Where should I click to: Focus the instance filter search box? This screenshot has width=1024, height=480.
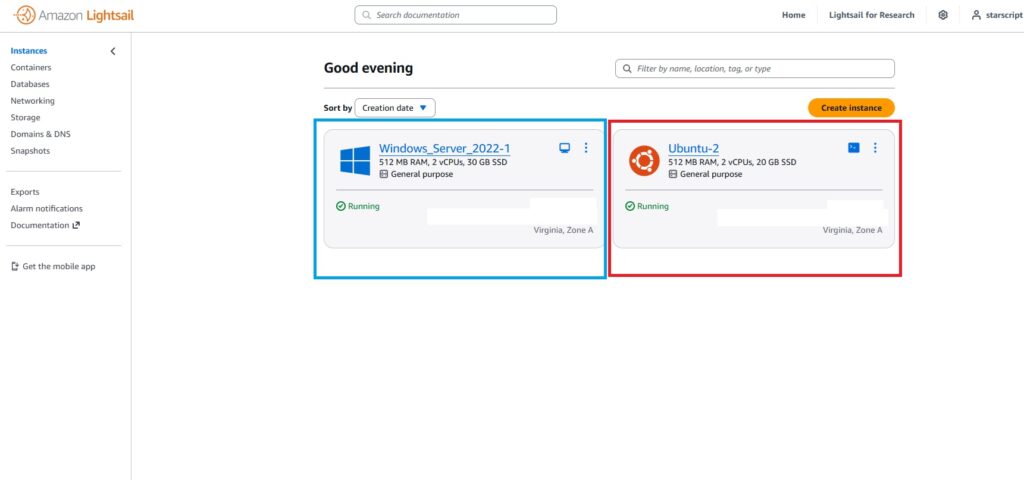click(755, 69)
